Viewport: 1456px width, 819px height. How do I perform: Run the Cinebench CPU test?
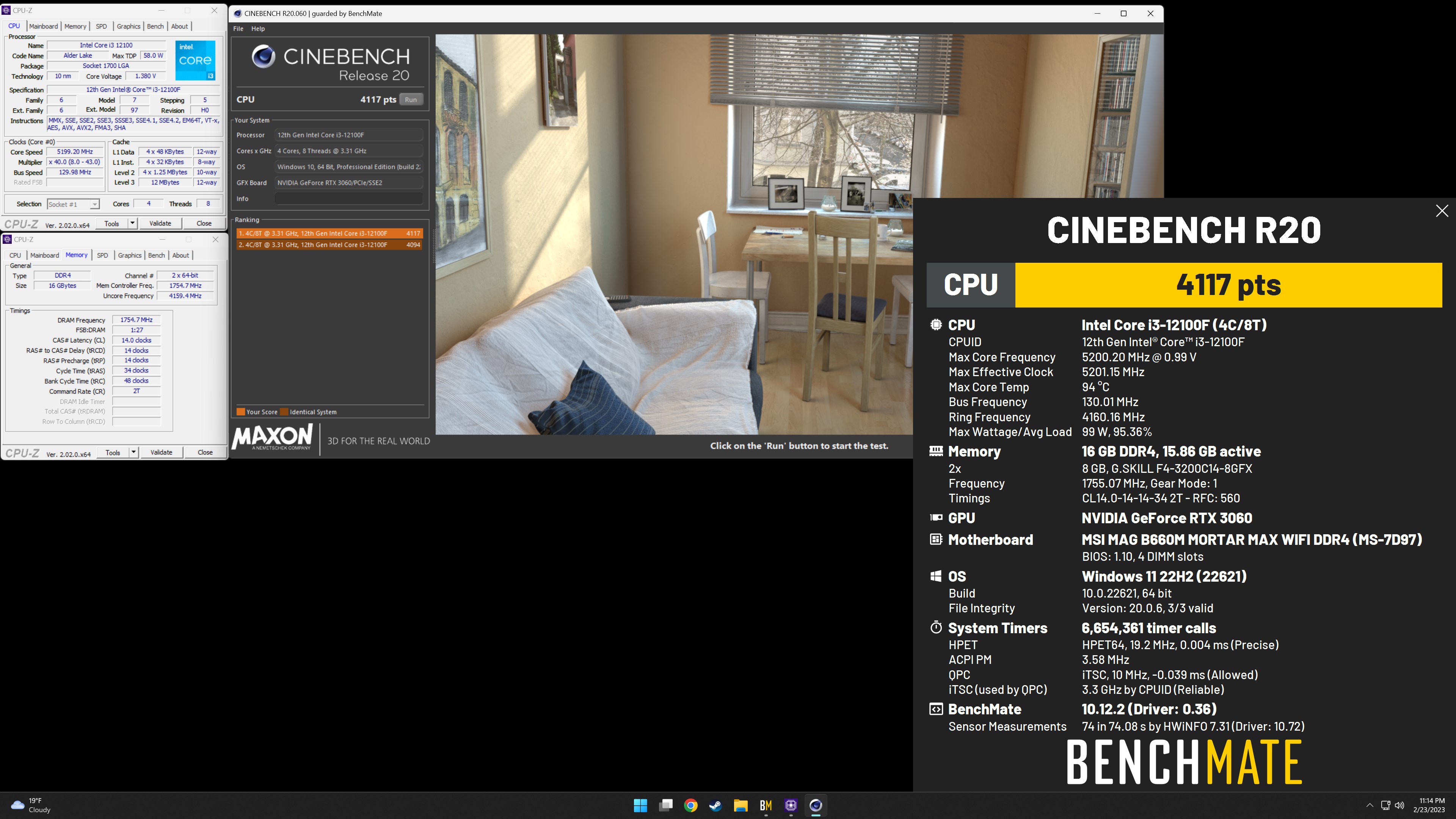pos(411,99)
